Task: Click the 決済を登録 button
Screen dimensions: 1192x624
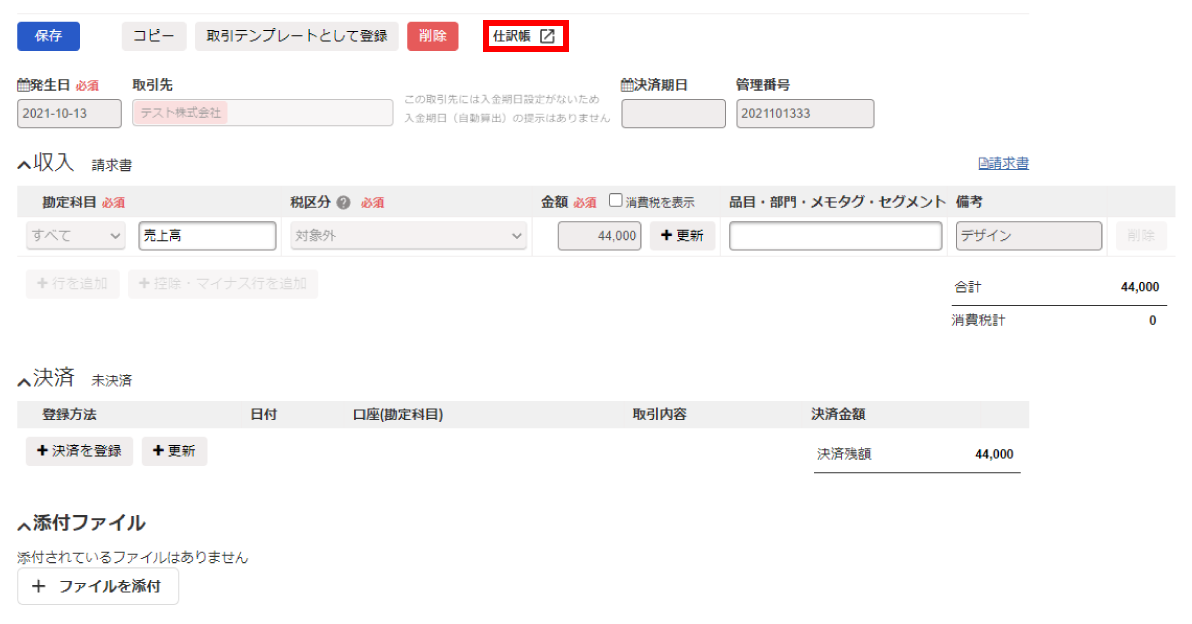Action: [x=79, y=451]
